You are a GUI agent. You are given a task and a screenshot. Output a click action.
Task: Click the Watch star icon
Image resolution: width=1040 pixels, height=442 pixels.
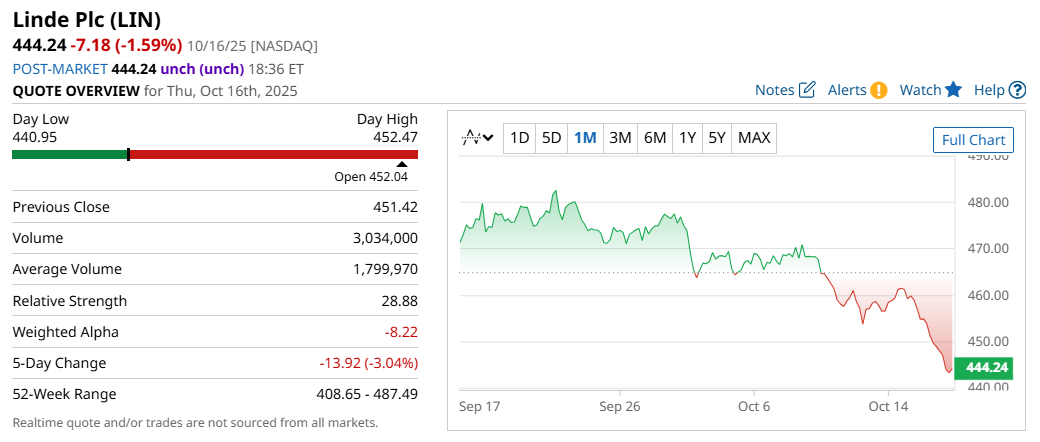[x=953, y=90]
